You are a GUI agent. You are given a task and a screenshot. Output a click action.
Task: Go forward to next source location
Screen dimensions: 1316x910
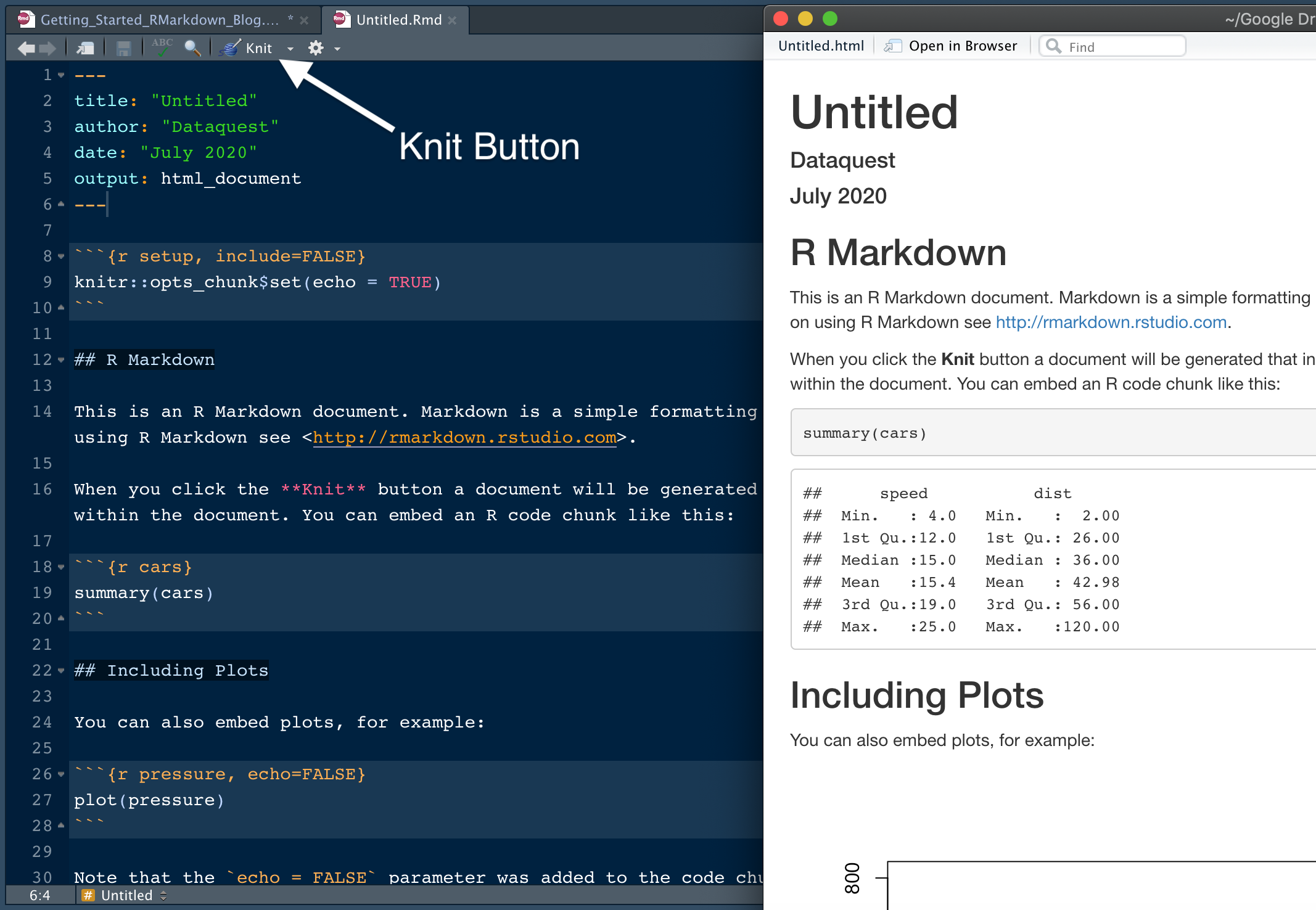click(47, 48)
